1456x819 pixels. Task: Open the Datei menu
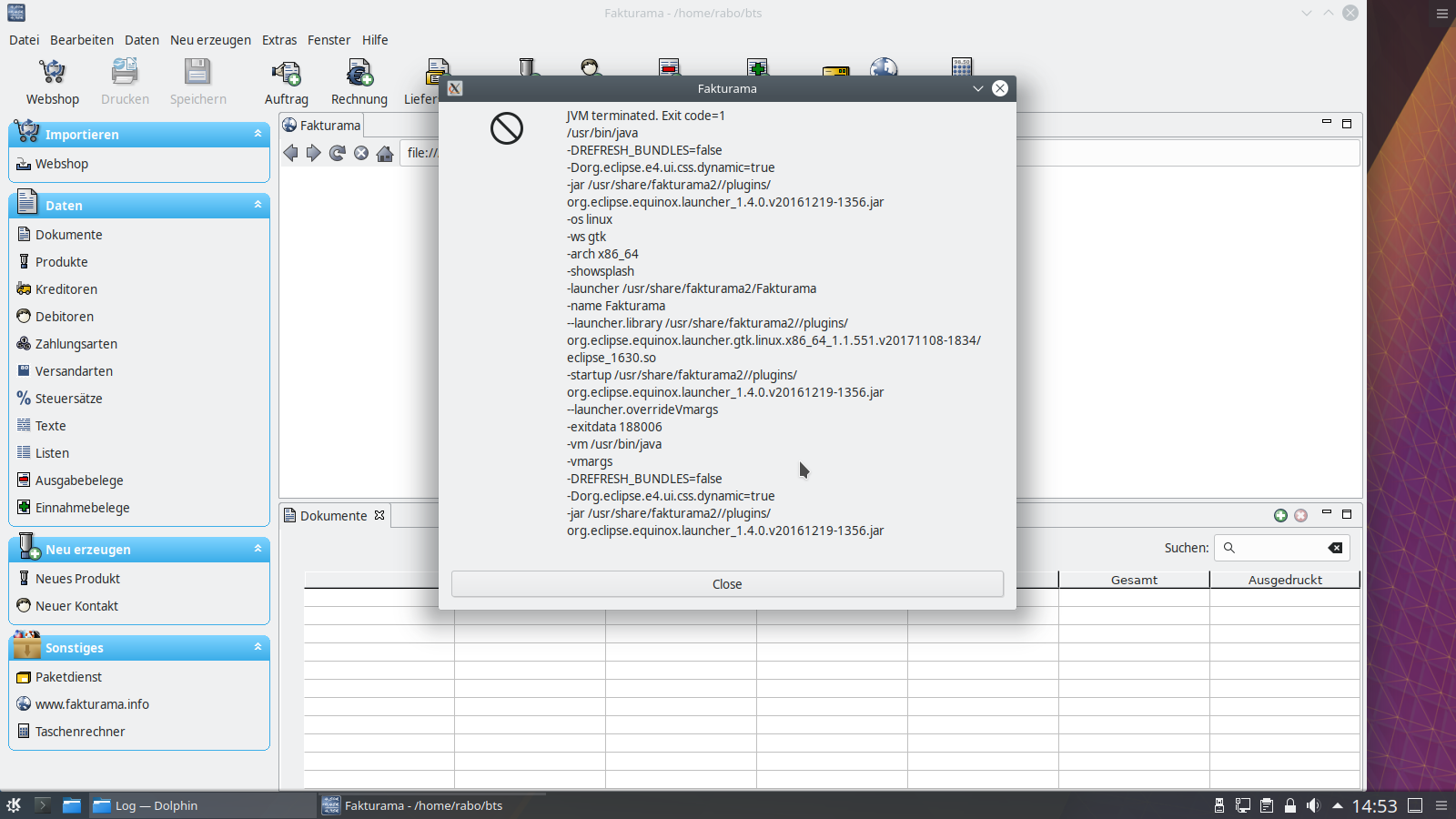click(25, 40)
